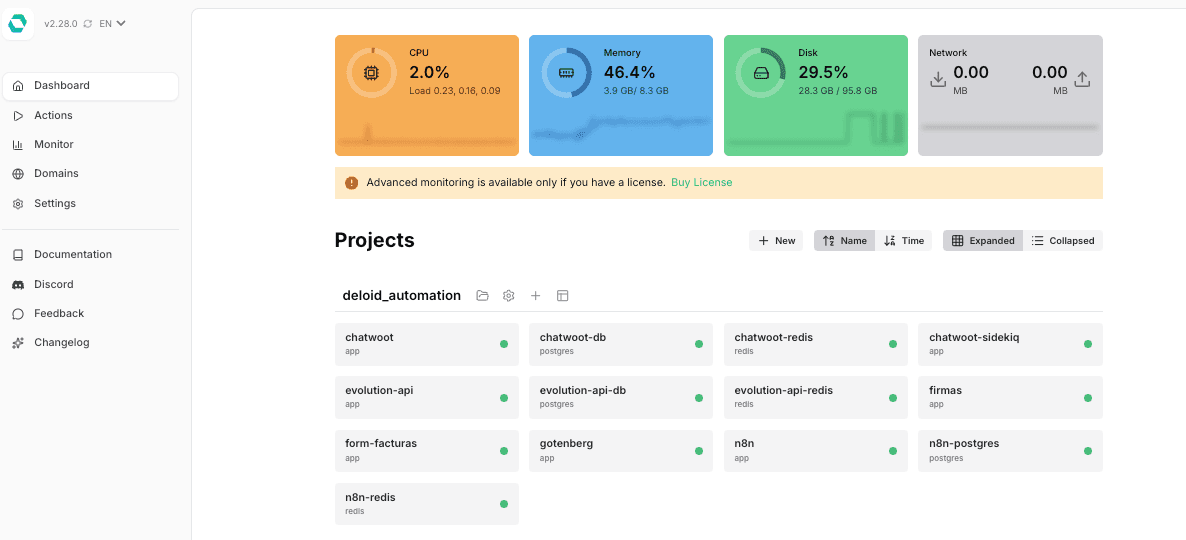Click the Network upload arrow icon

[x=1082, y=79]
